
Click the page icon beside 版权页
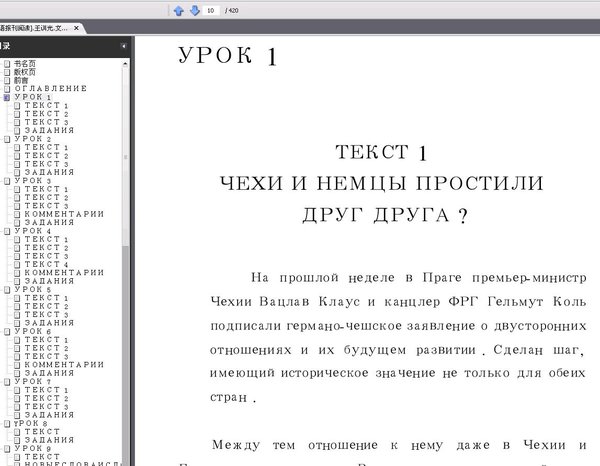pyautogui.click(x=6, y=72)
